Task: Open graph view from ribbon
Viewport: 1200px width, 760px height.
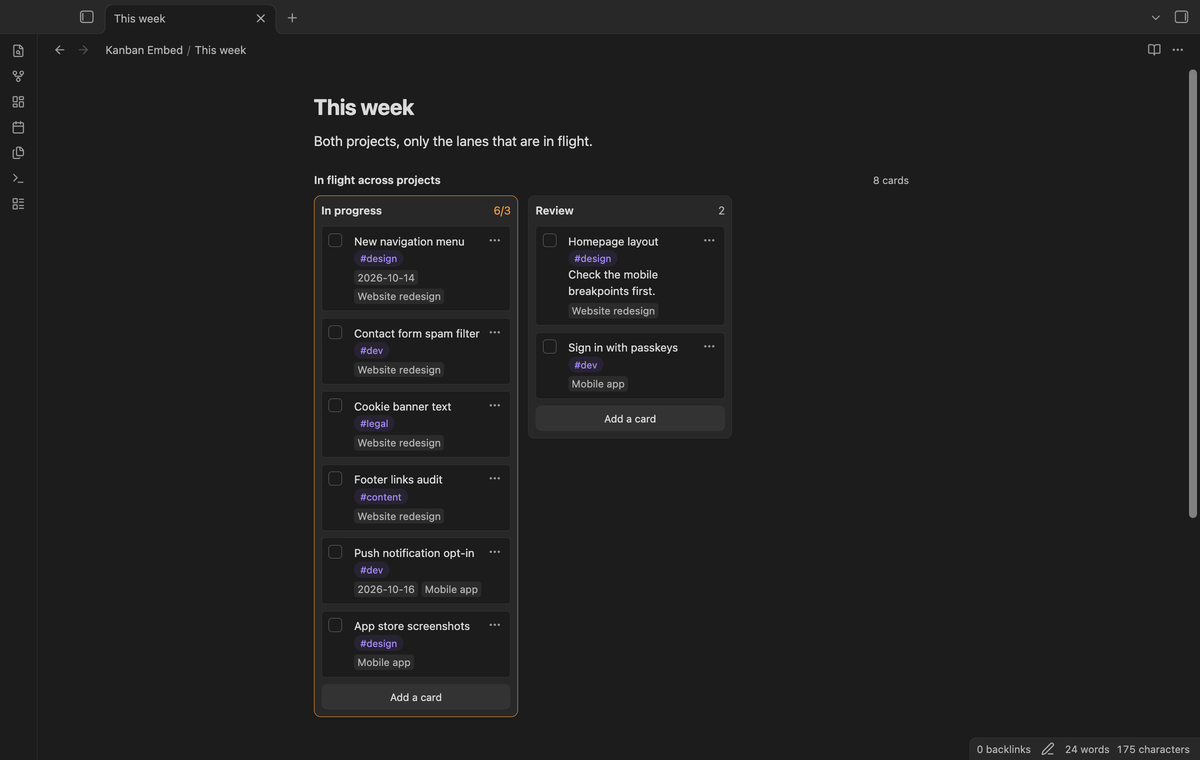Action: [x=18, y=76]
